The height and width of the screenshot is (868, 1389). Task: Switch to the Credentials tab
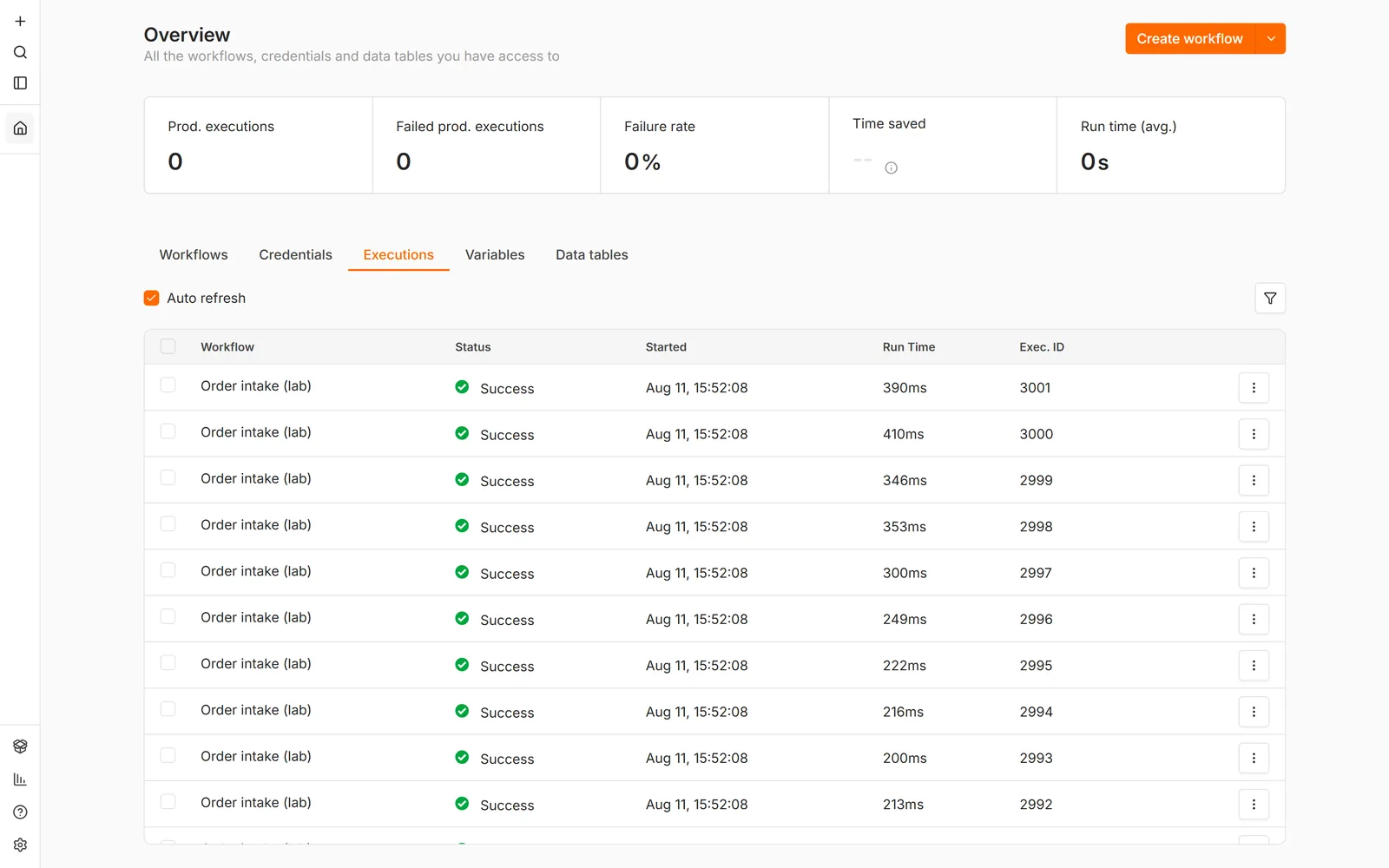pos(295,255)
